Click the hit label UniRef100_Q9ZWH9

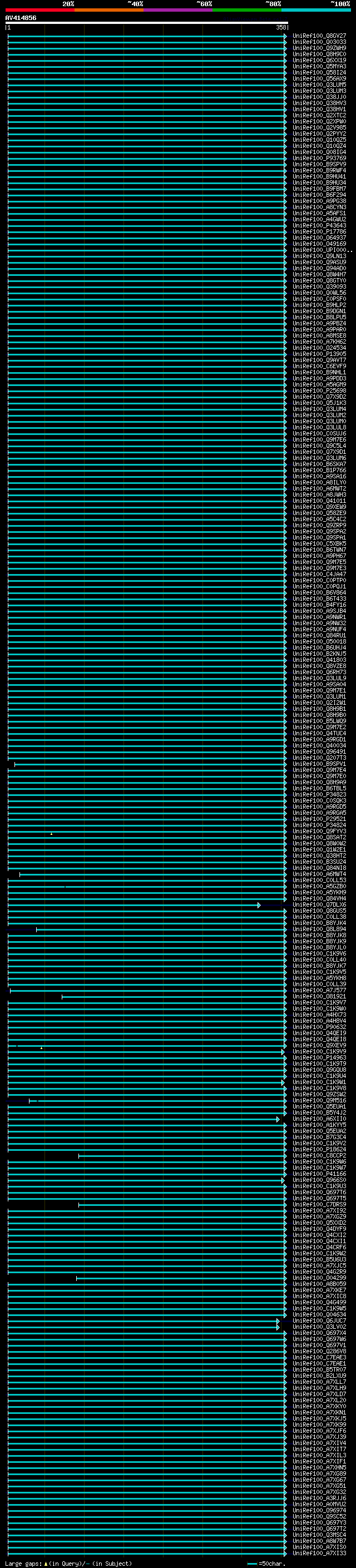319,48
